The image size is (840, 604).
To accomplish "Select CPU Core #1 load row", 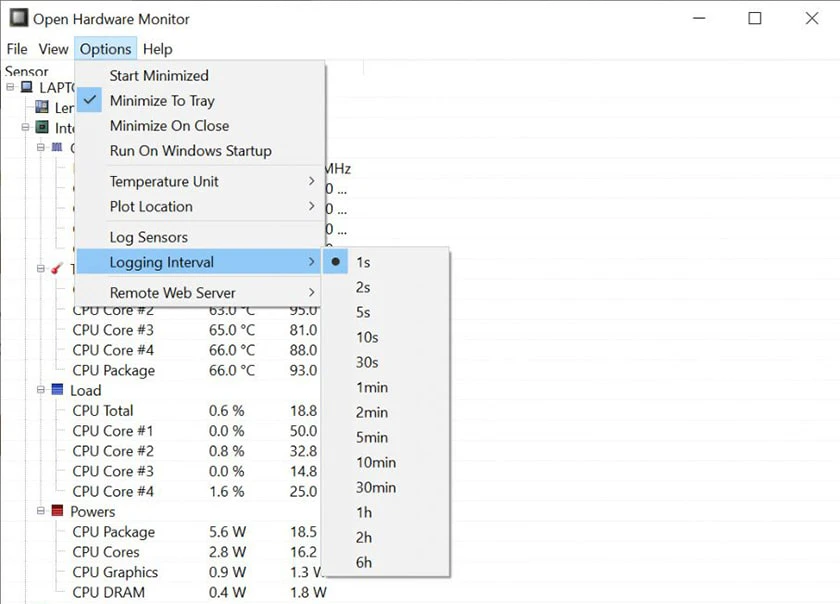I will (194, 431).
